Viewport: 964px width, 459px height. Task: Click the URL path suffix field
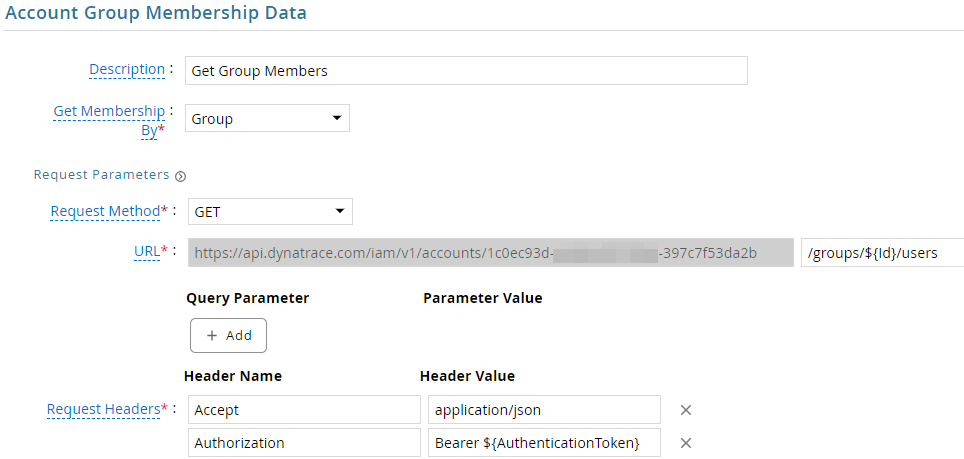(882, 253)
